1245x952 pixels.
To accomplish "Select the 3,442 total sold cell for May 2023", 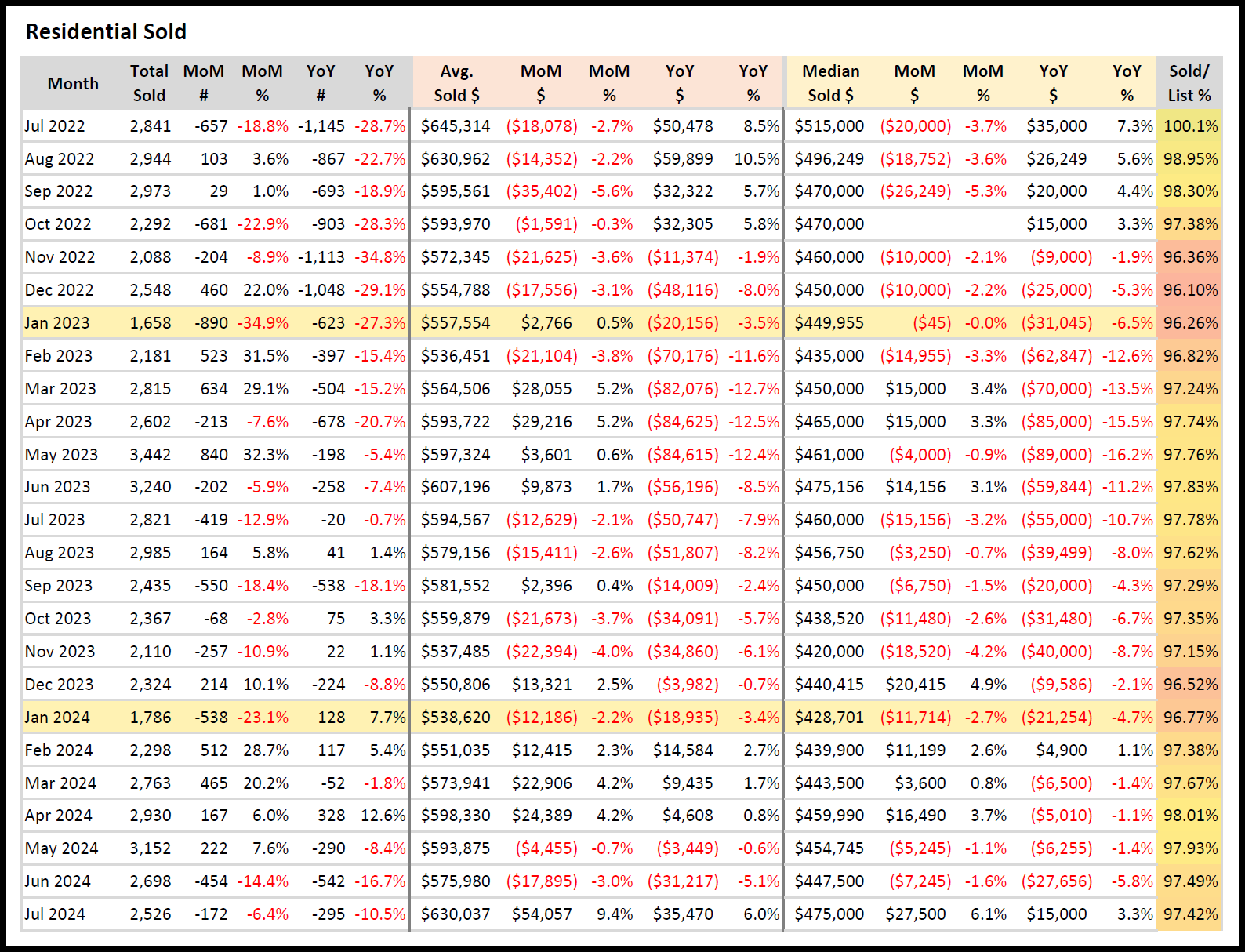I will pyautogui.click(x=151, y=455).
